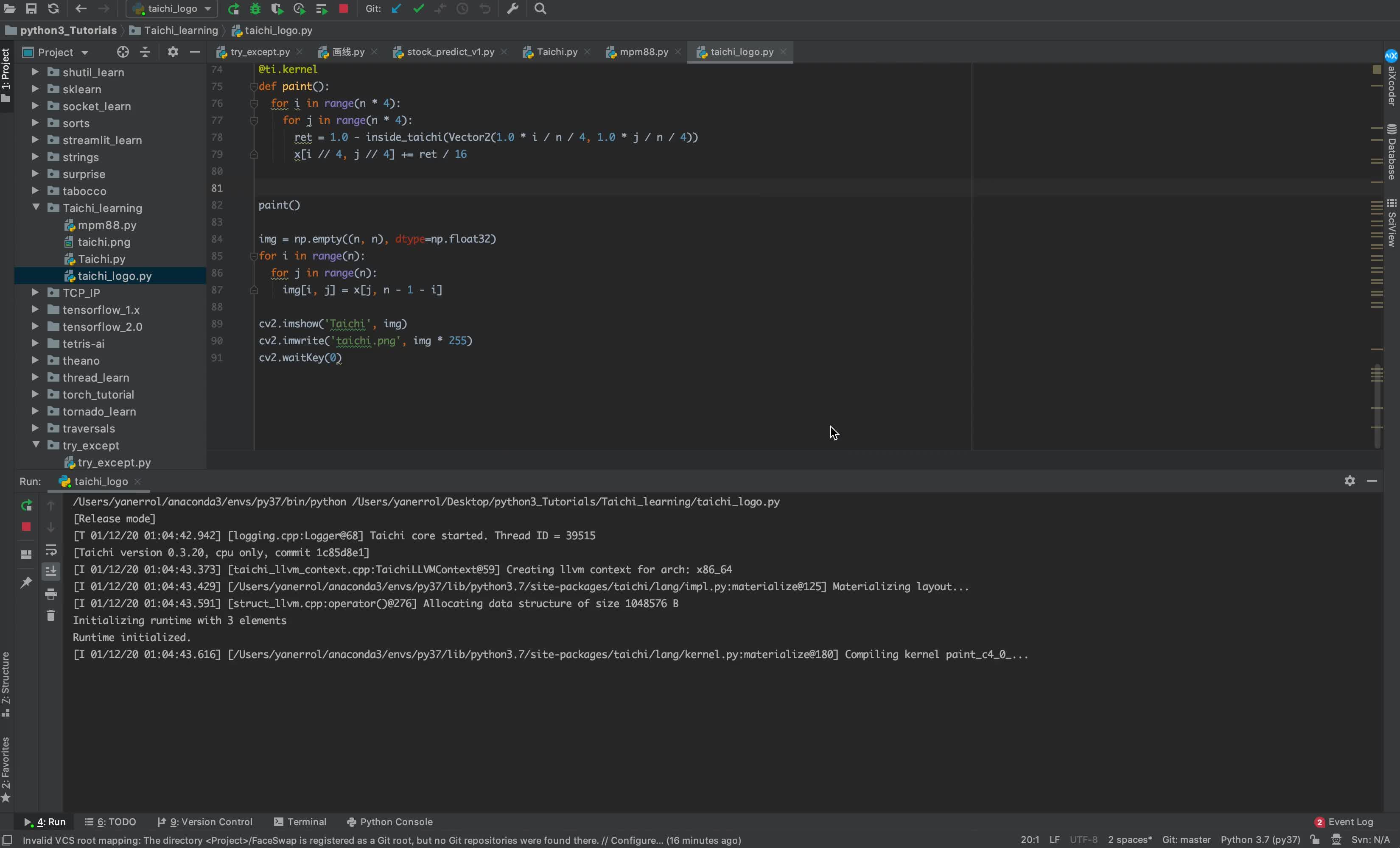Stop the running process in the main toolbar
Viewport: 1400px width, 848px height.
343,9
